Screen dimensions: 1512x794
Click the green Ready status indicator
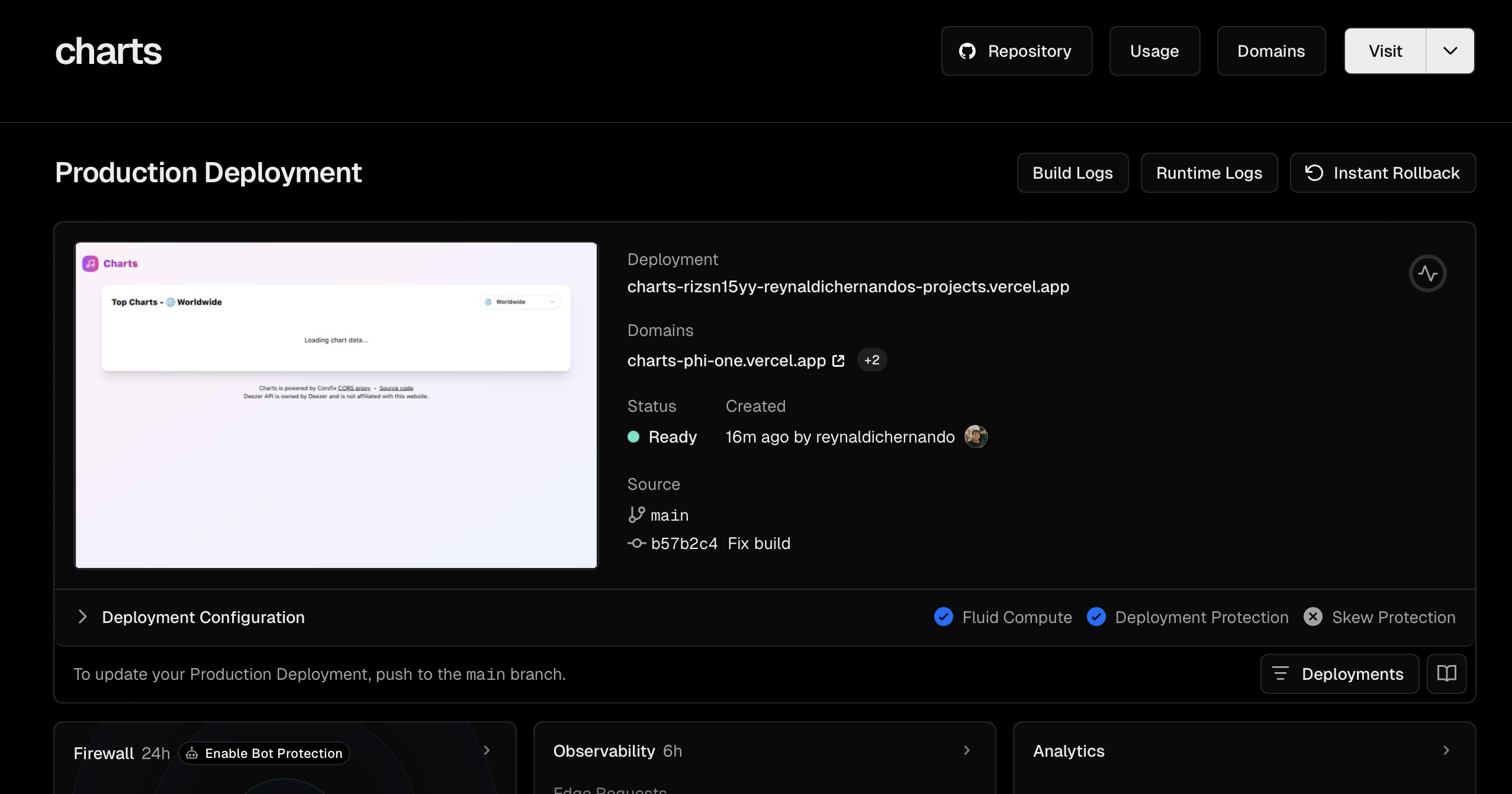point(633,437)
